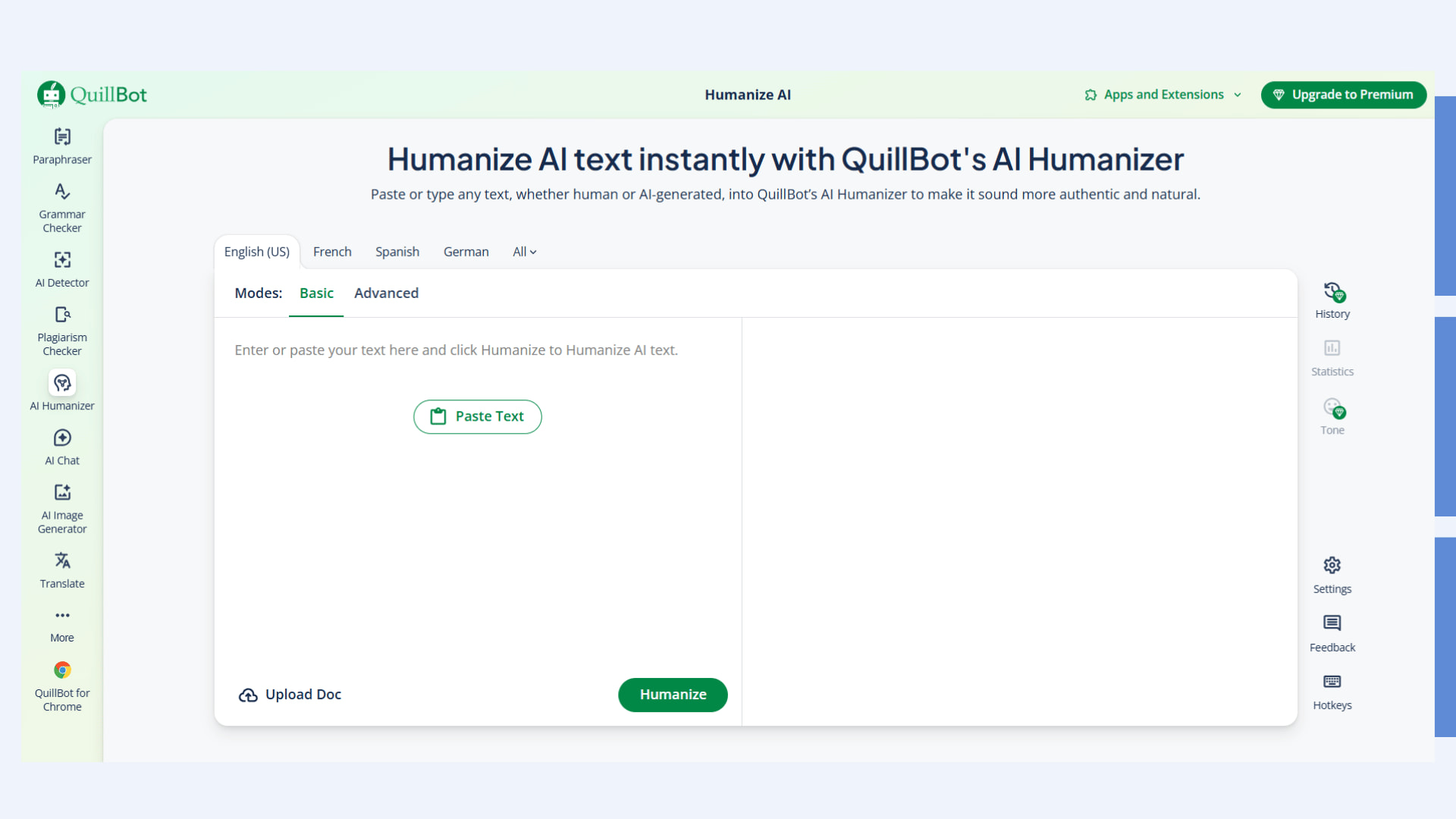
Task: View your Humanizer History
Action: [x=1332, y=300]
